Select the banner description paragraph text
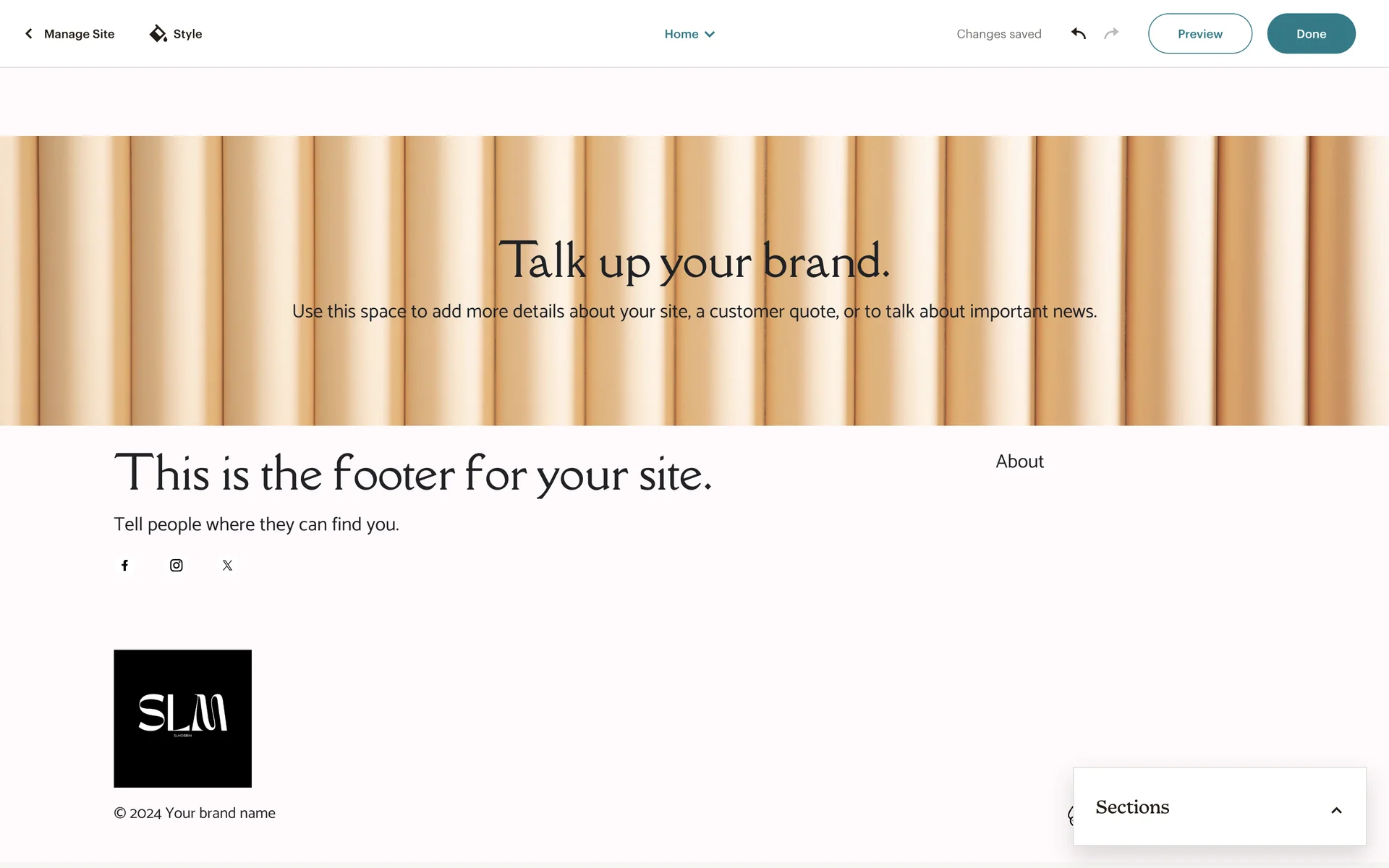The image size is (1389, 868). point(694,312)
